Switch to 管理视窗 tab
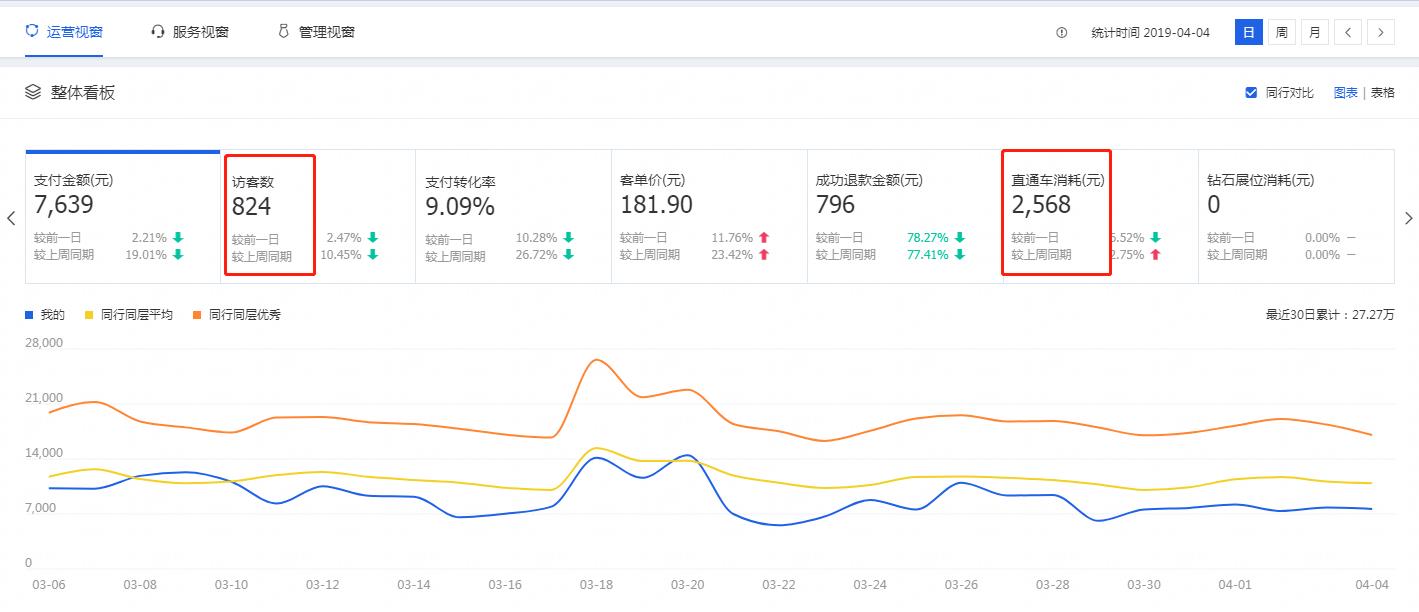This screenshot has height=612, width=1419. (x=326, y=32)
